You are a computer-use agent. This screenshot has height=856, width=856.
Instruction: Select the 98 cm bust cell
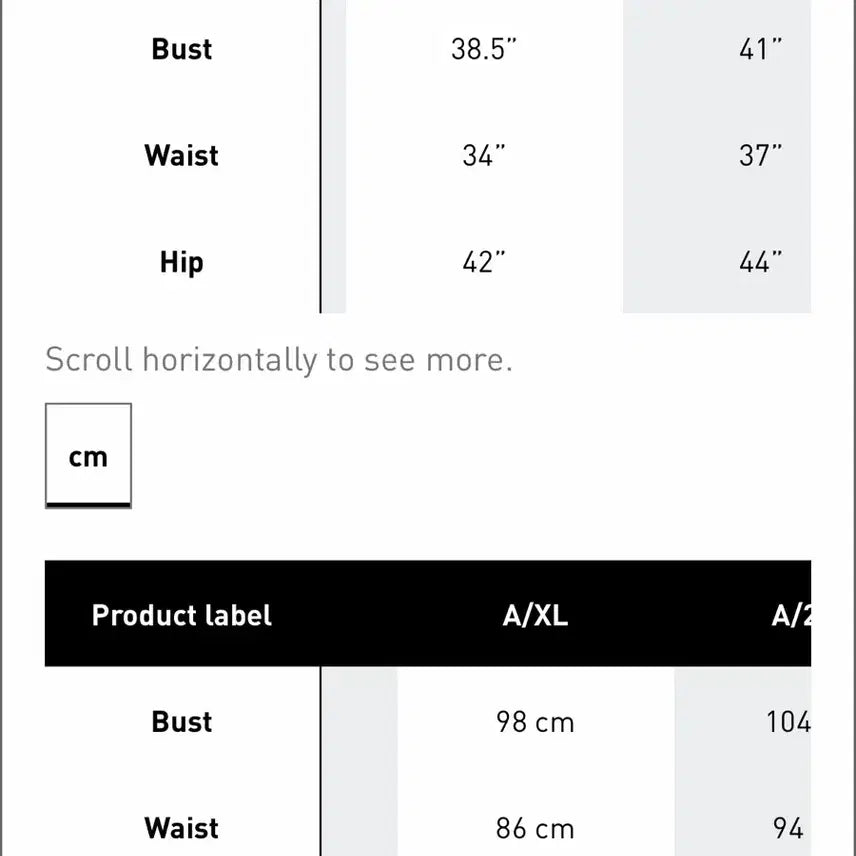(x=535, y=722)
